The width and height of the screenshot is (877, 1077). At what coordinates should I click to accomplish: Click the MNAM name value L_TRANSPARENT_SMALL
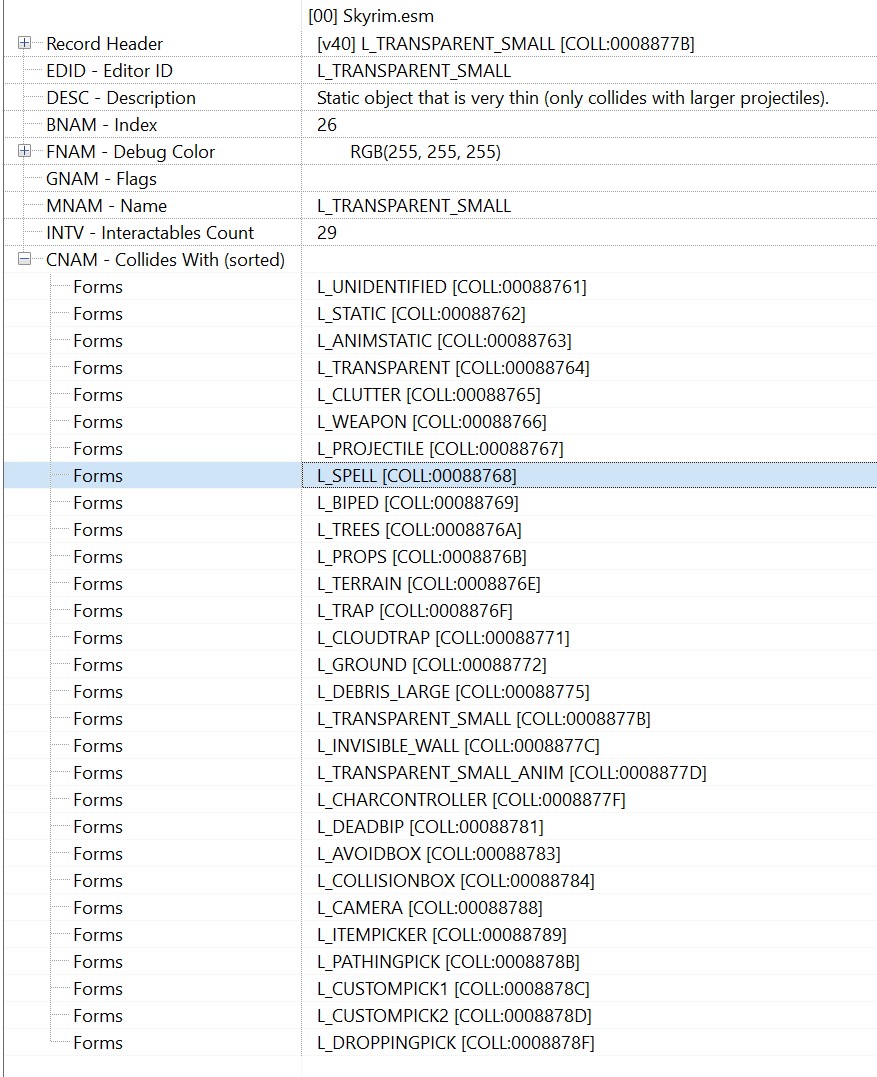[413, 205]
